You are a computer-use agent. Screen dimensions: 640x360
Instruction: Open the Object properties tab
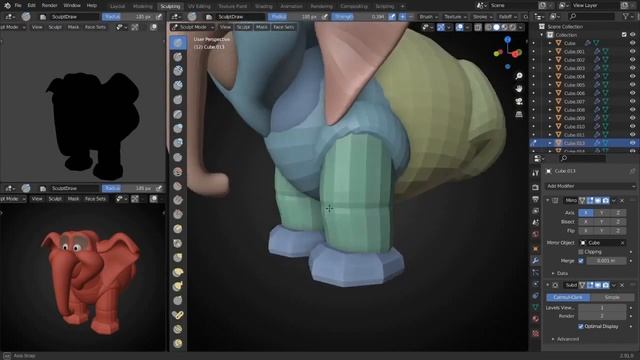coord(536,248)
